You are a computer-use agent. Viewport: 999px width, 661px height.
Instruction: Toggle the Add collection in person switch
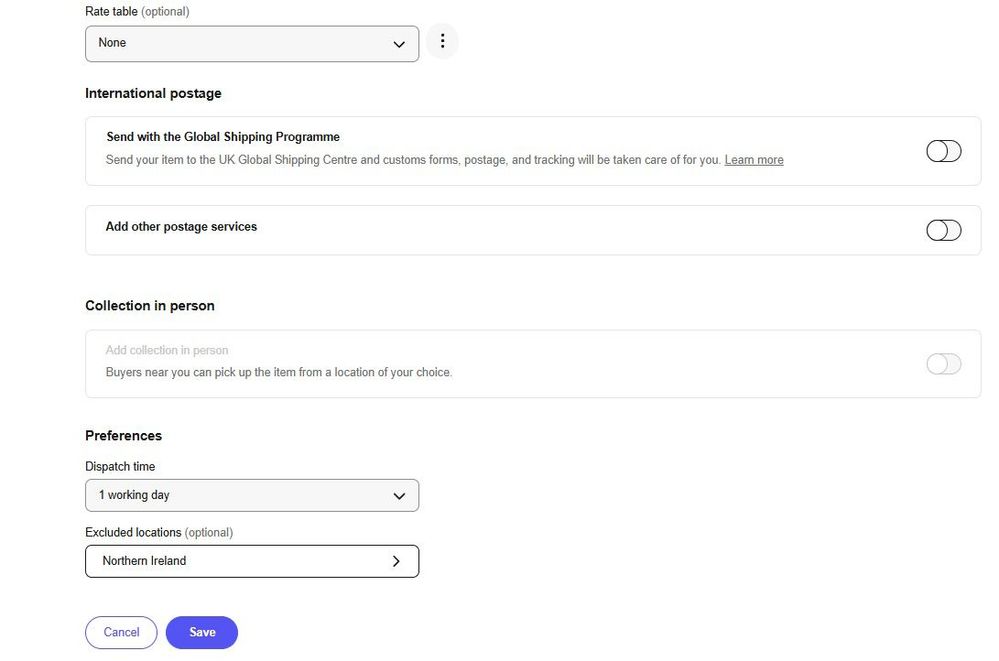[944, 364]
